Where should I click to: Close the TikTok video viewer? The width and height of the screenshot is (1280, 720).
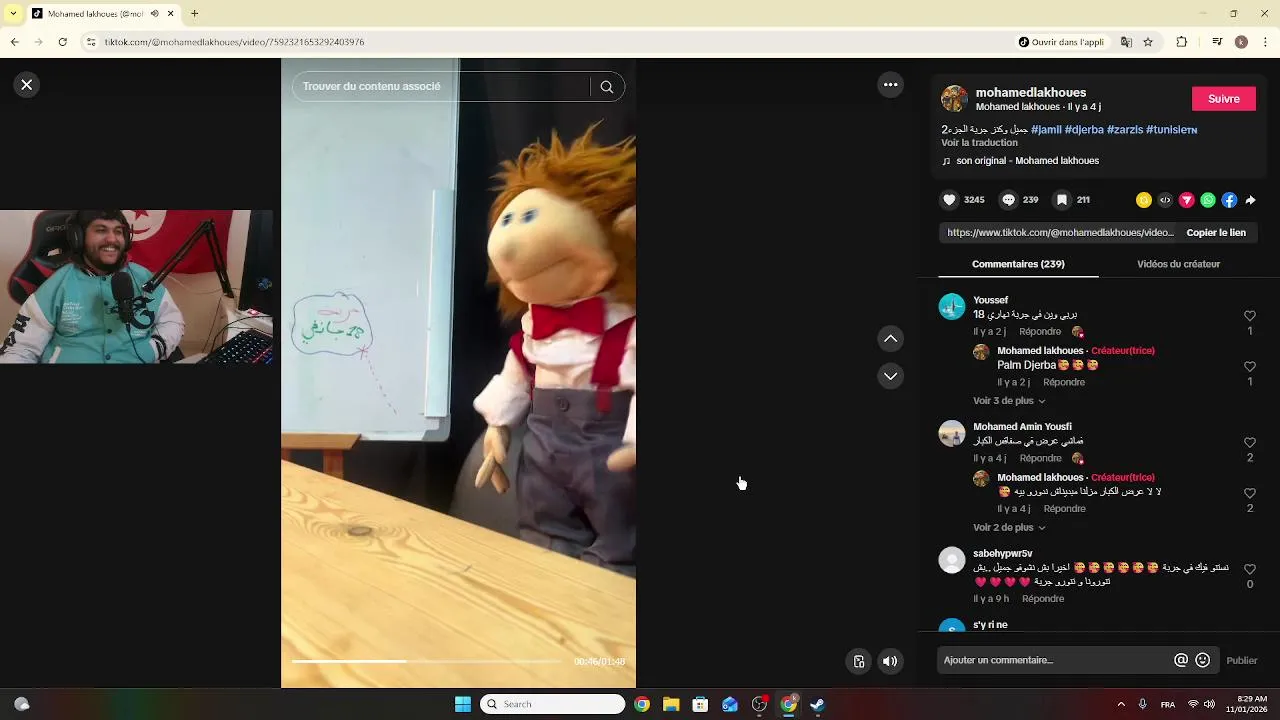pos(27,85)
